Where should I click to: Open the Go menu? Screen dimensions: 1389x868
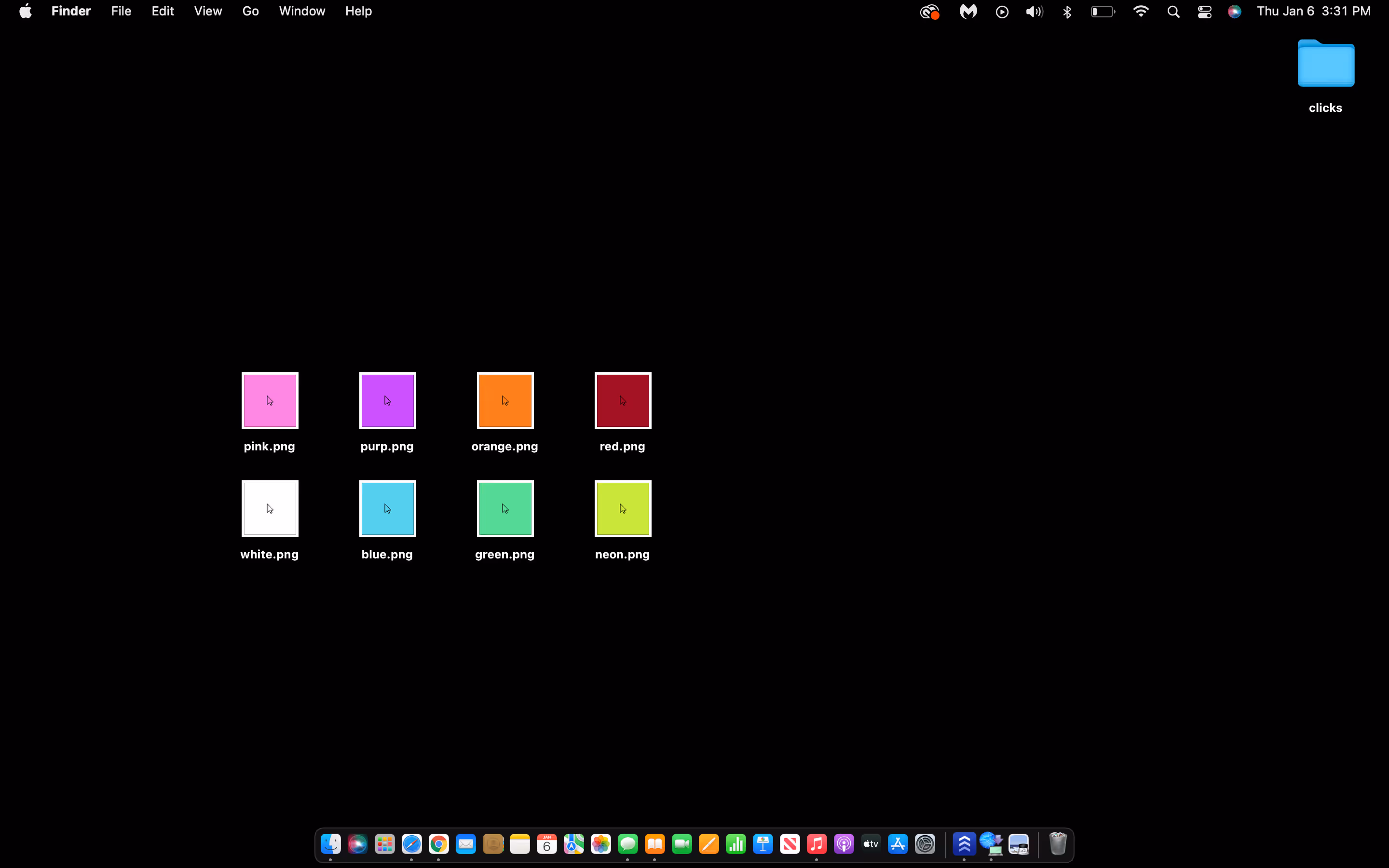[x=250, y=12]
